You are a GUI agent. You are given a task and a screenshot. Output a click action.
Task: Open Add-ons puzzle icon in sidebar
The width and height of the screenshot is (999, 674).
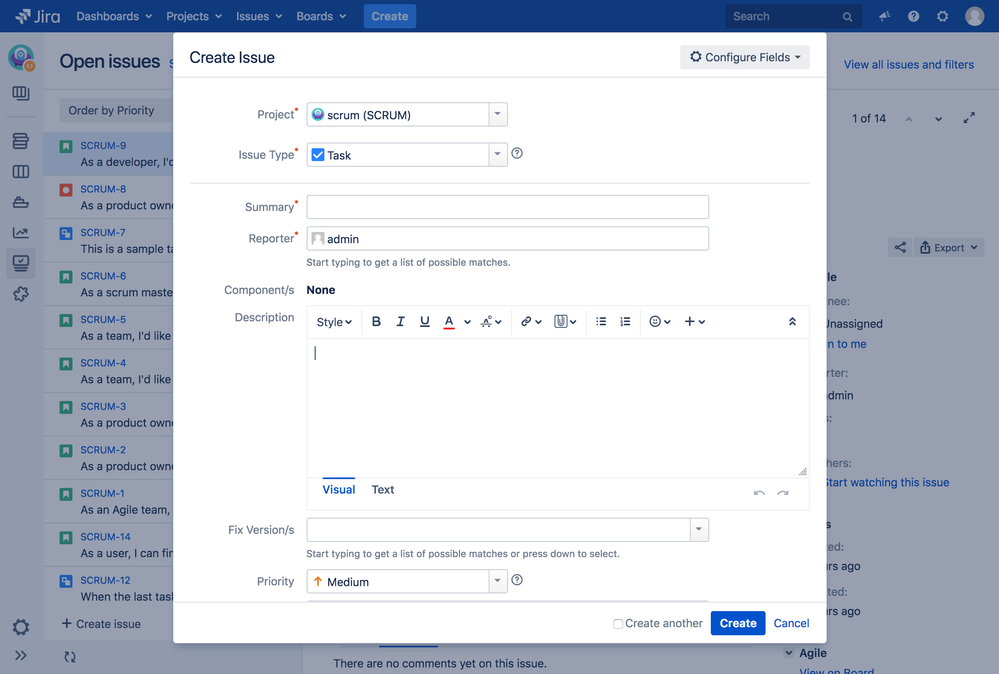pyautogui.click(x=20, y=294)
